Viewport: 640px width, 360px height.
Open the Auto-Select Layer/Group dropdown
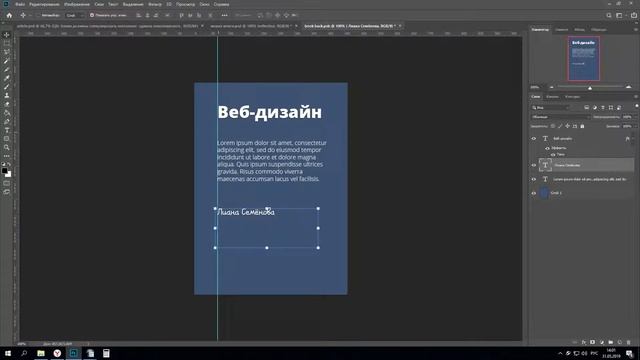[x=75, y=16]
